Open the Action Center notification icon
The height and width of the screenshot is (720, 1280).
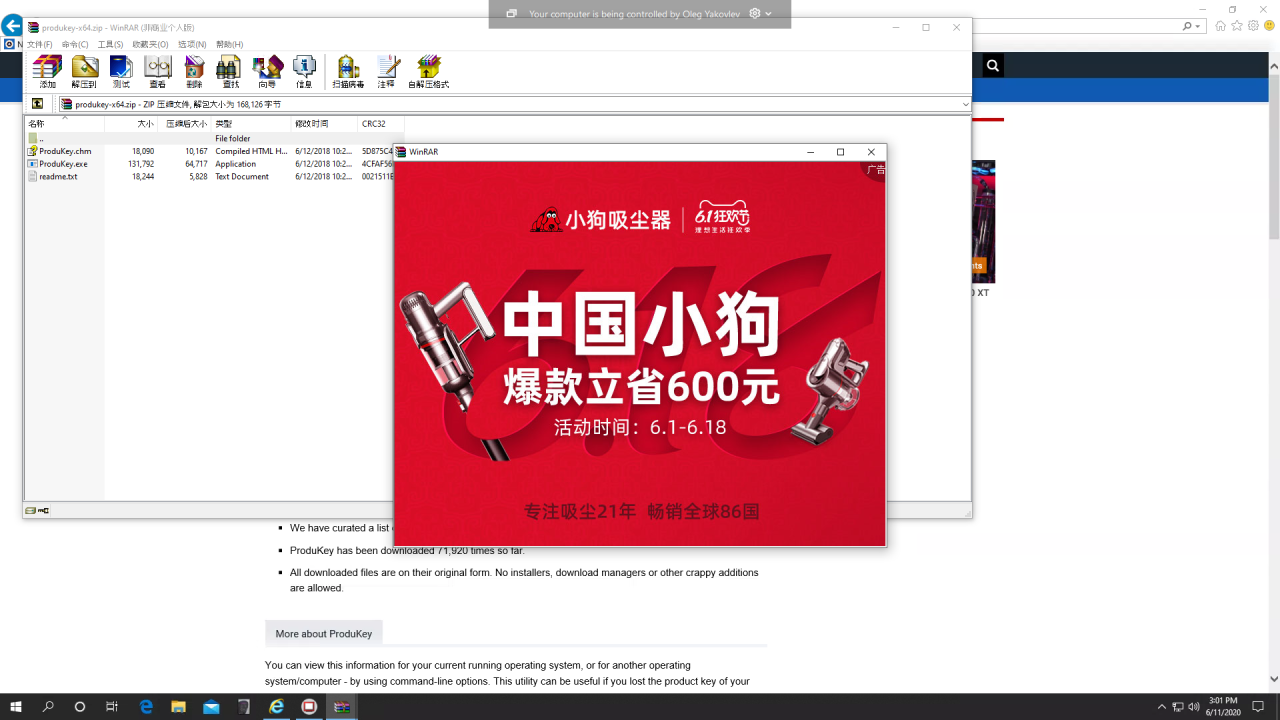(1258, 707)
